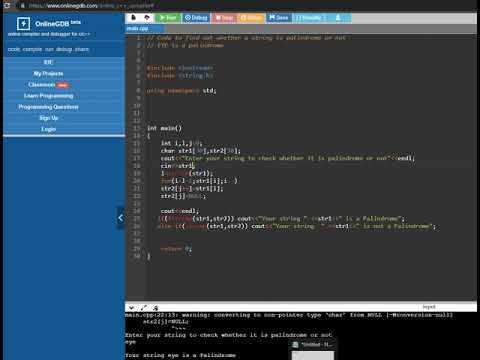Screen dimensions: 480x360
Task: Open IDE in the sidebar menu
Action: coord(48,62)
